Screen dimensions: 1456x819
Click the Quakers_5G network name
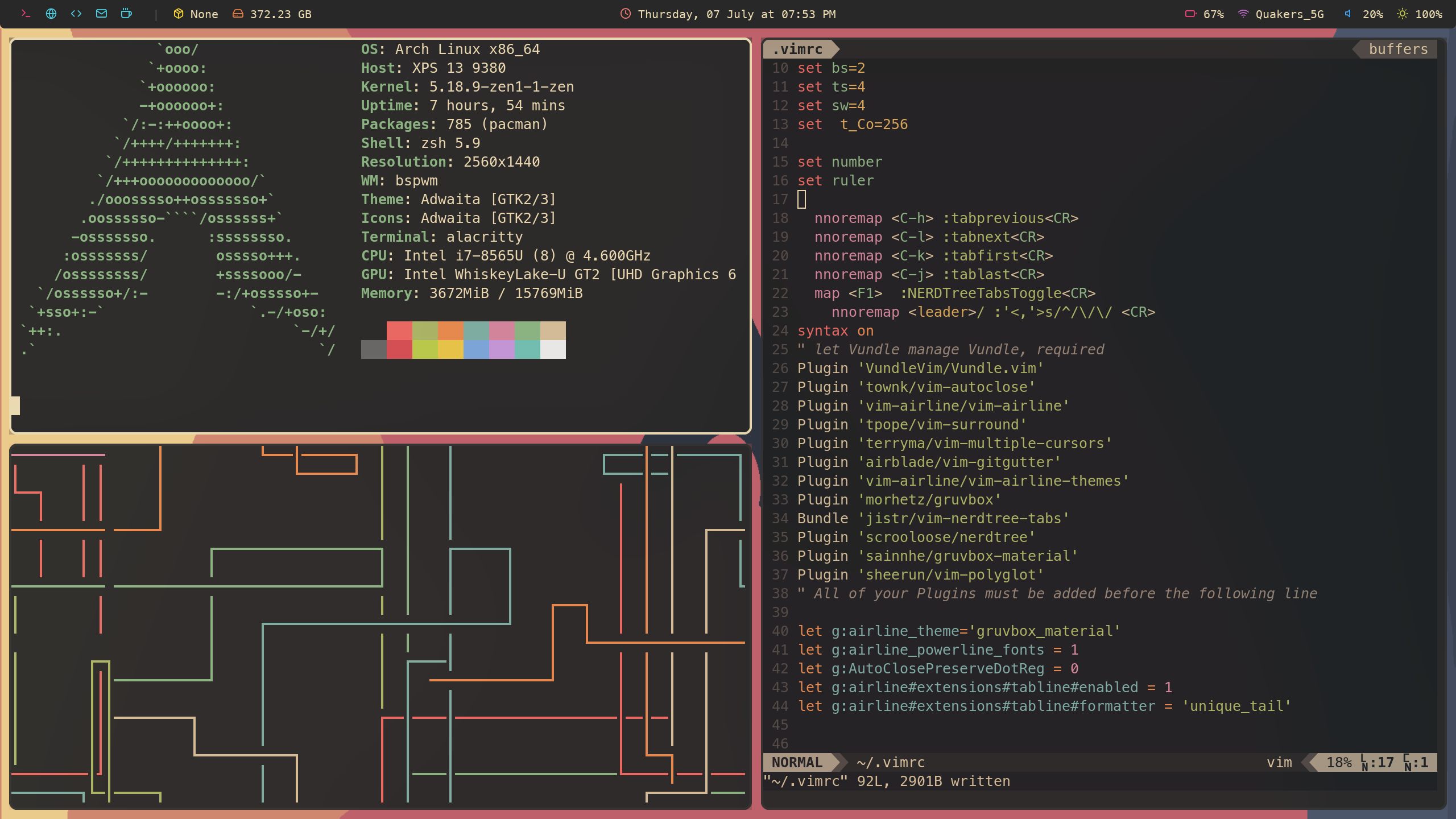(1289, 14)
